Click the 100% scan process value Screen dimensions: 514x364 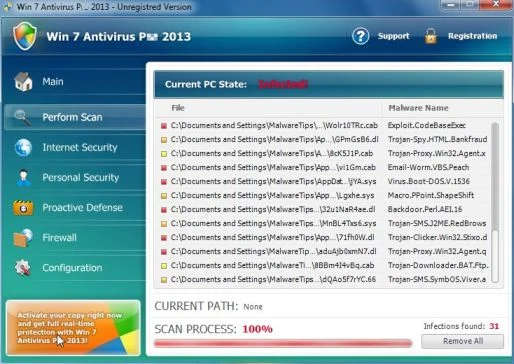257,329
